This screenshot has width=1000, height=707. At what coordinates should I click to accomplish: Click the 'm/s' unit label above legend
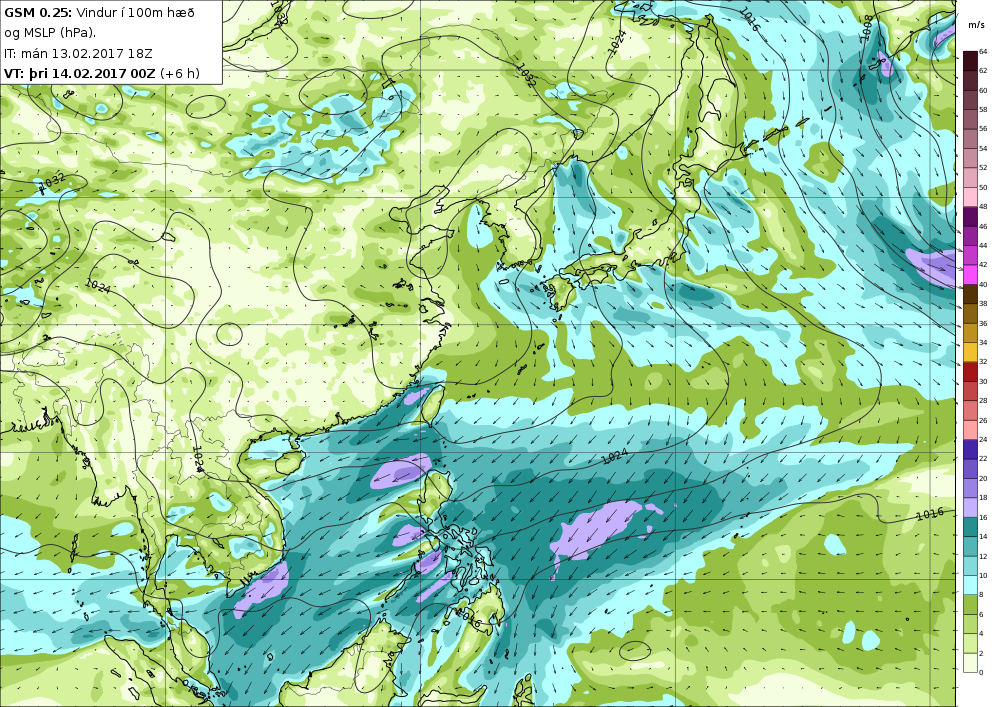pos(976,25)
